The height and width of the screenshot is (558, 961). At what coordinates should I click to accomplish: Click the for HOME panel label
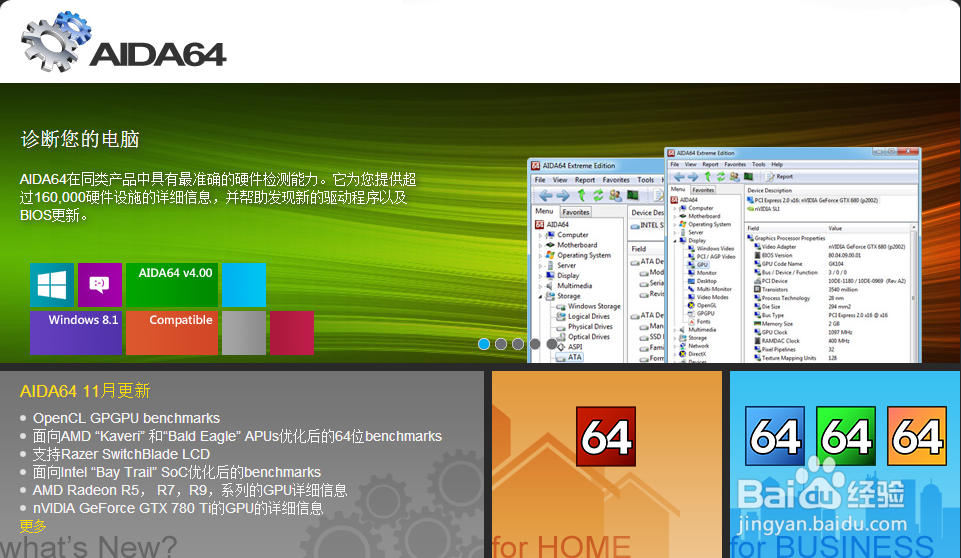pos(561,546)
